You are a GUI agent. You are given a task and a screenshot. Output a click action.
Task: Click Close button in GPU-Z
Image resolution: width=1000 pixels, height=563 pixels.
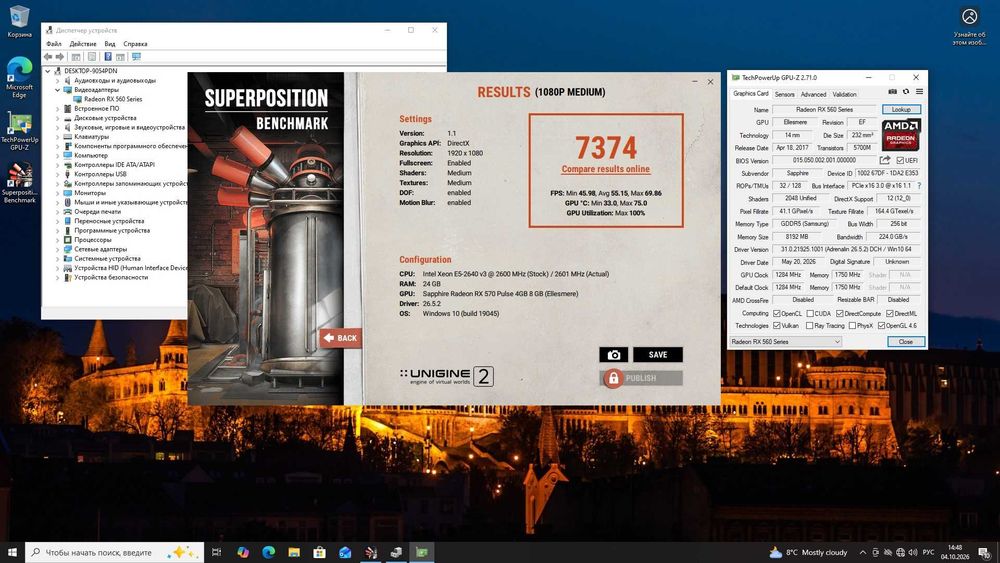(x=906, y=342)
